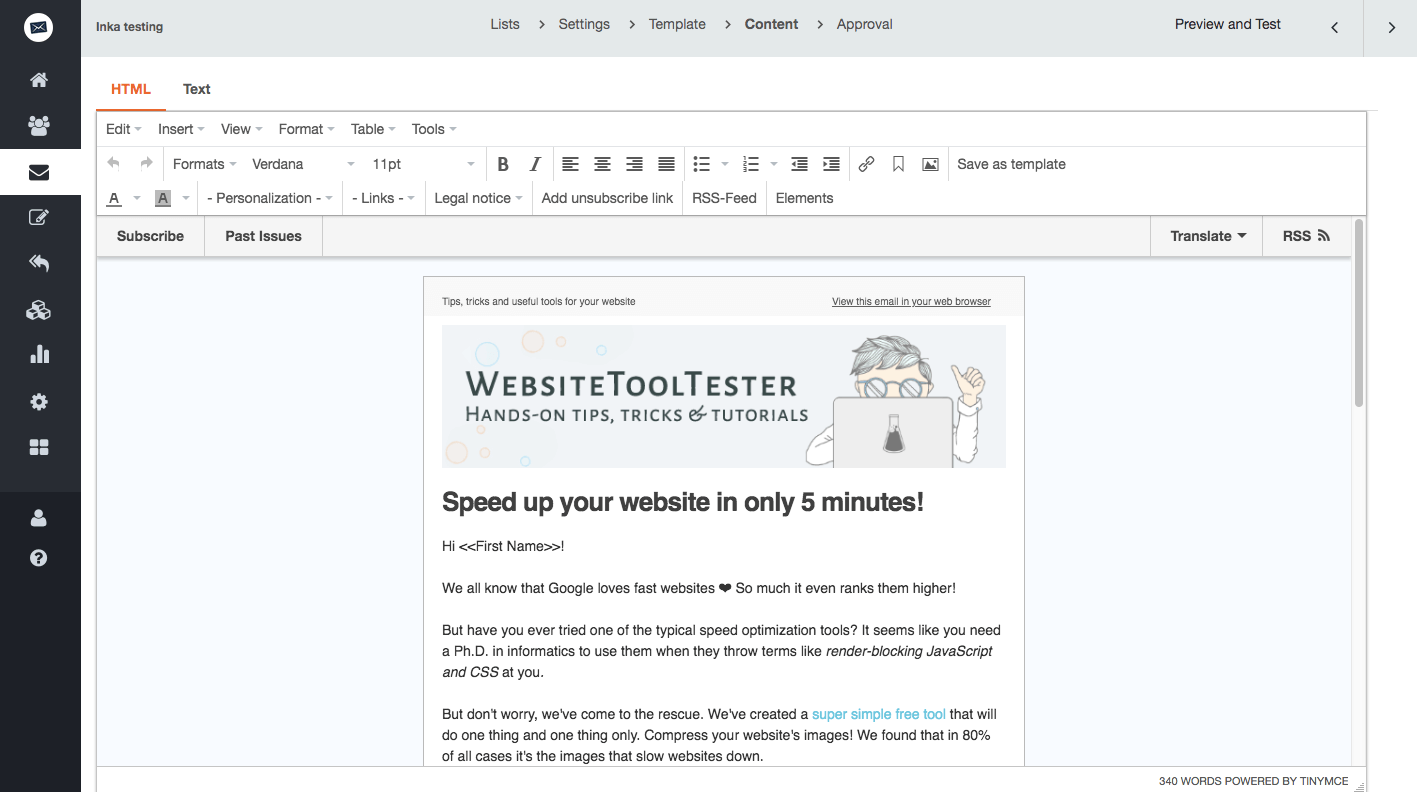Center align the text
Viewport: 1417px width, 792px height.
tap(602, 164)
